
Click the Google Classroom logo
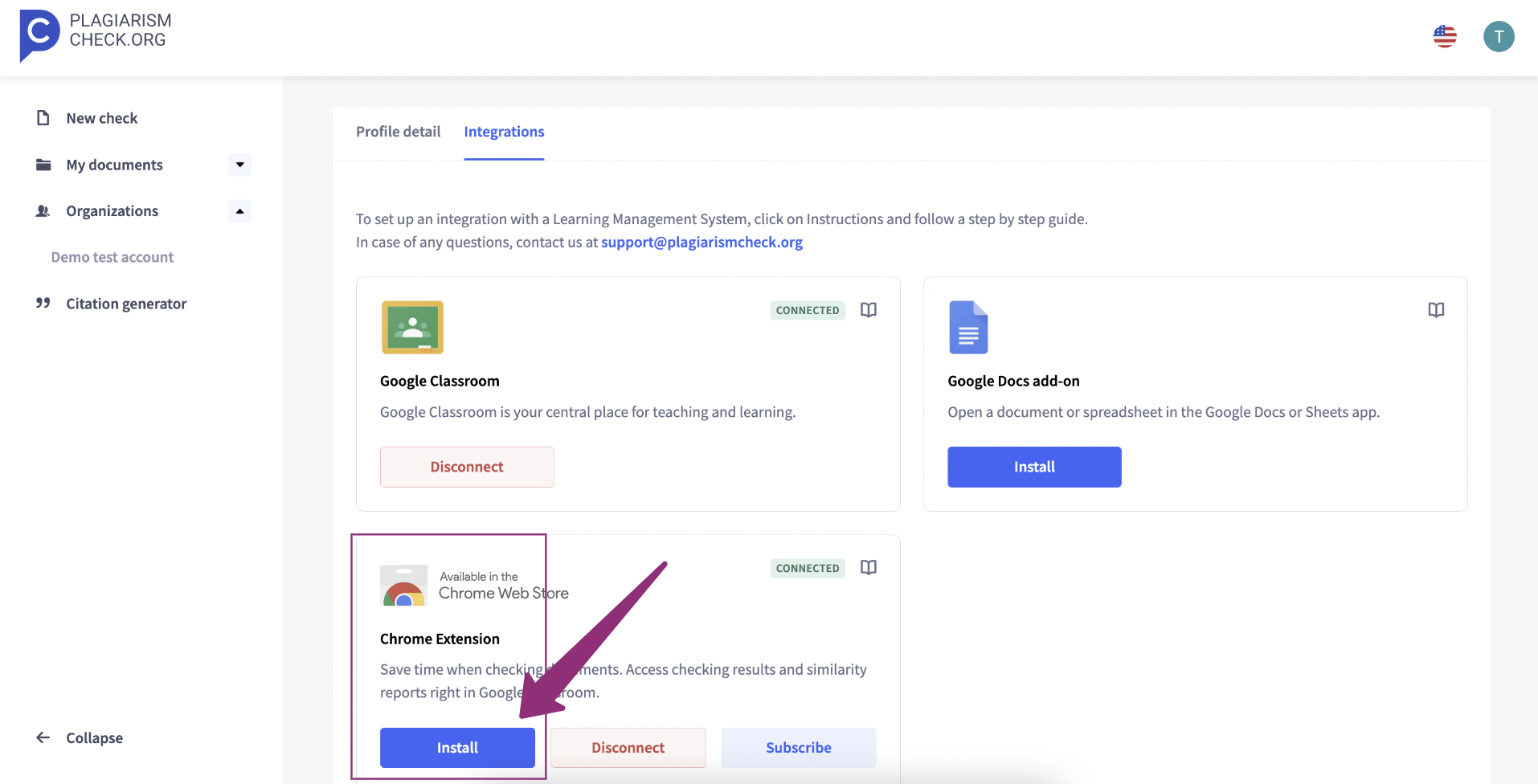(x=412, y=327)
